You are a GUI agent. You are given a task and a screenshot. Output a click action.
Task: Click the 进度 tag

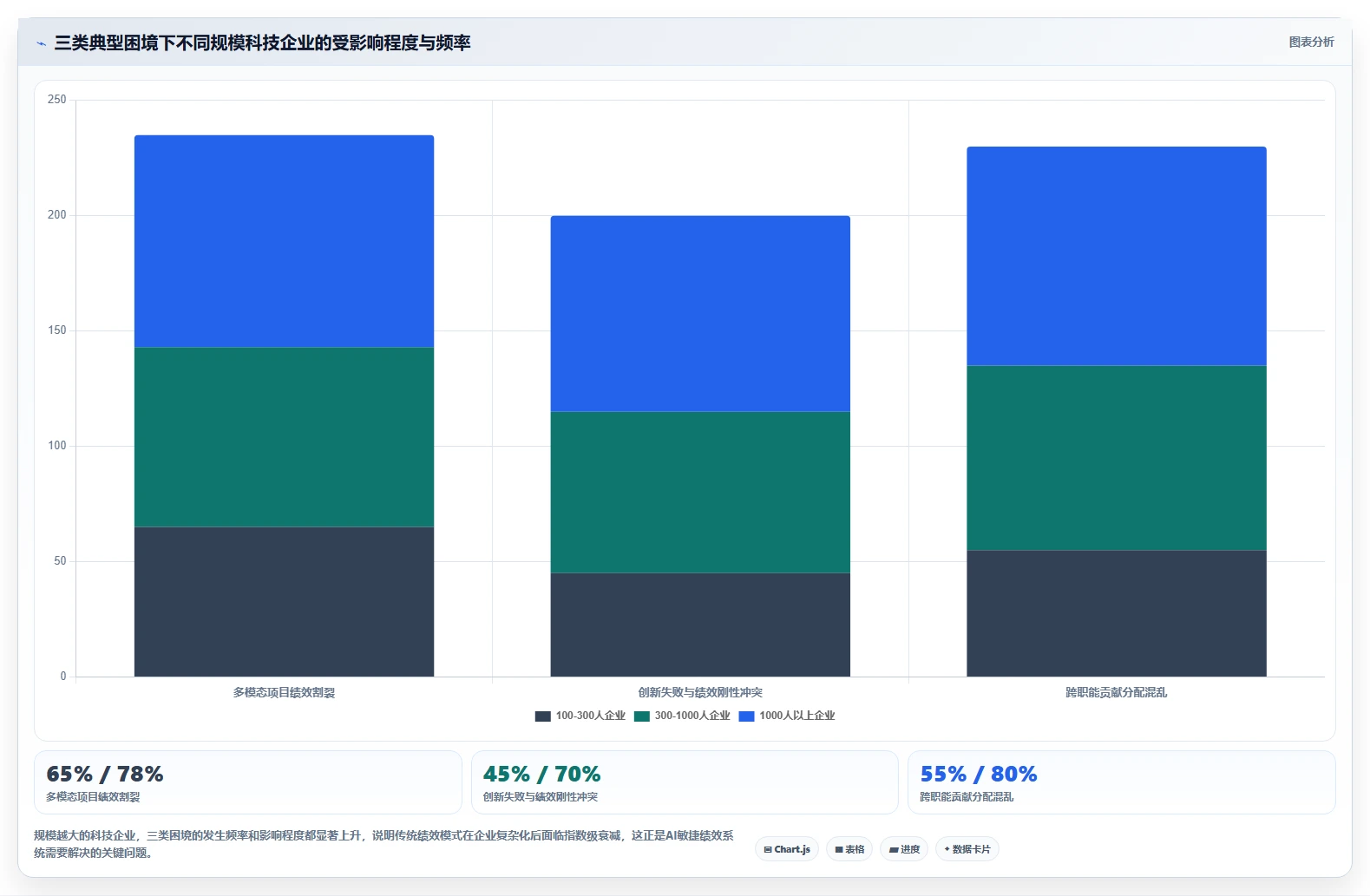point(904,849)
